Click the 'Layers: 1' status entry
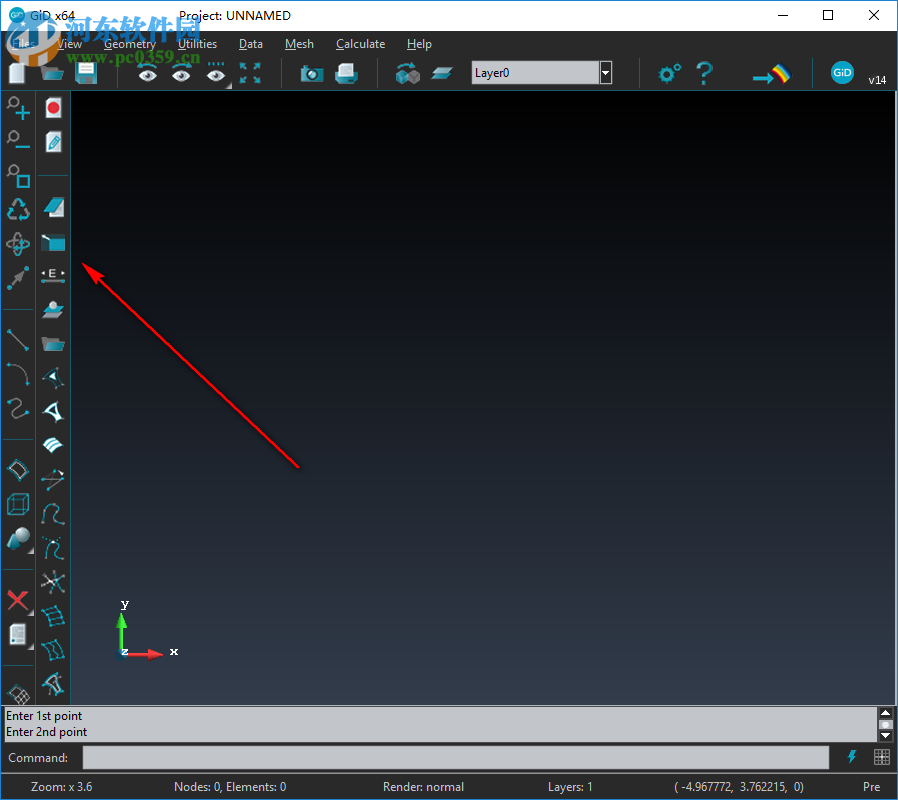898x800 pixels. (570, 787)
